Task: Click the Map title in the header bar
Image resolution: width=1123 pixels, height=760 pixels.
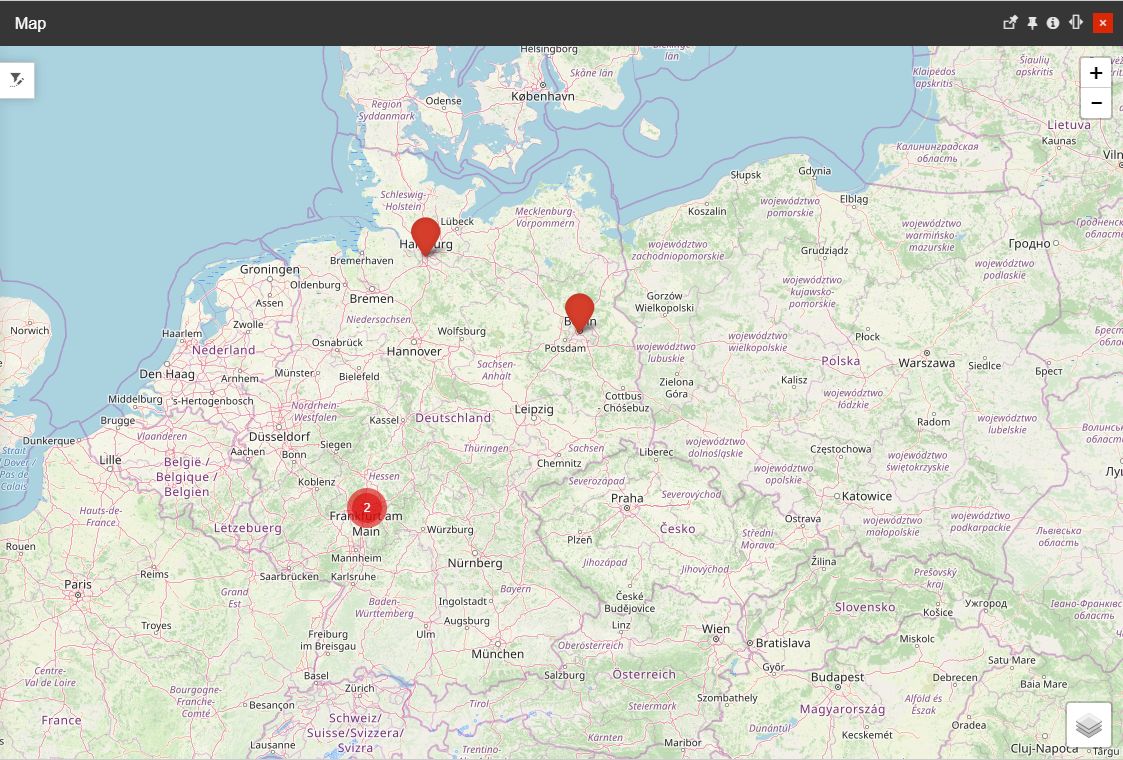Action: pos(30,22)
